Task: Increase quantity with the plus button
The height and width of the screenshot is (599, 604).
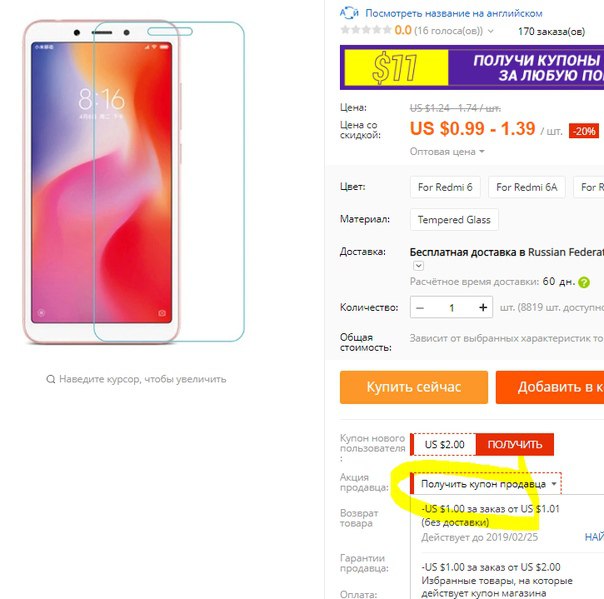Action: [x=483, y=307]
